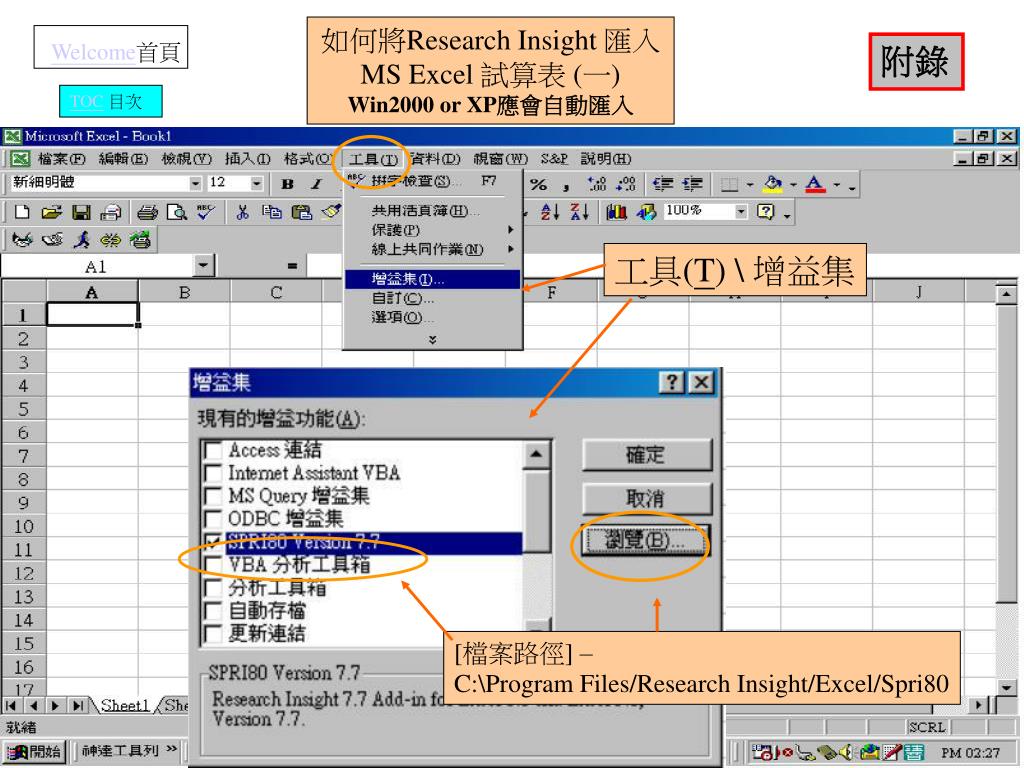Click the Cut scissors icon
Screen dimensions: 1024x768
click(242, 212)
